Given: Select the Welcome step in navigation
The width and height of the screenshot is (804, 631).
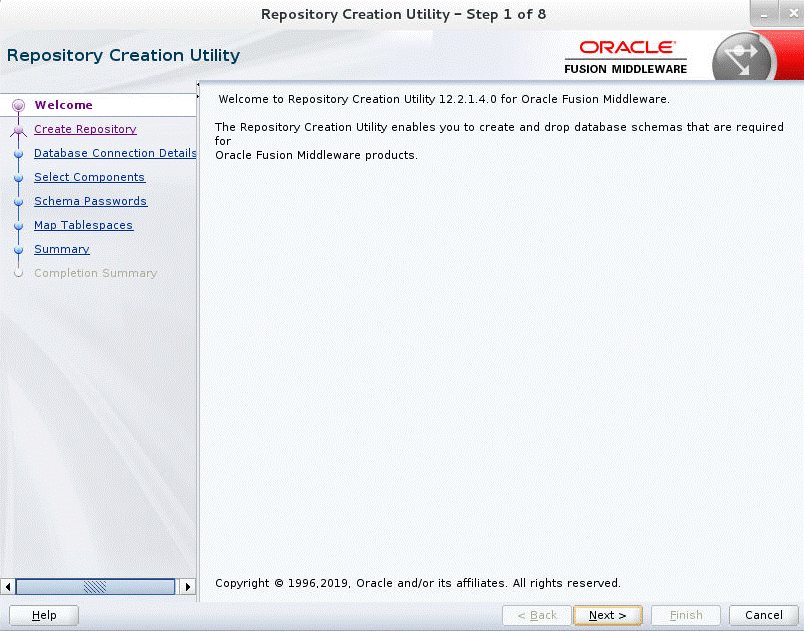Looking at the screenshot, I should pos(64,105).
